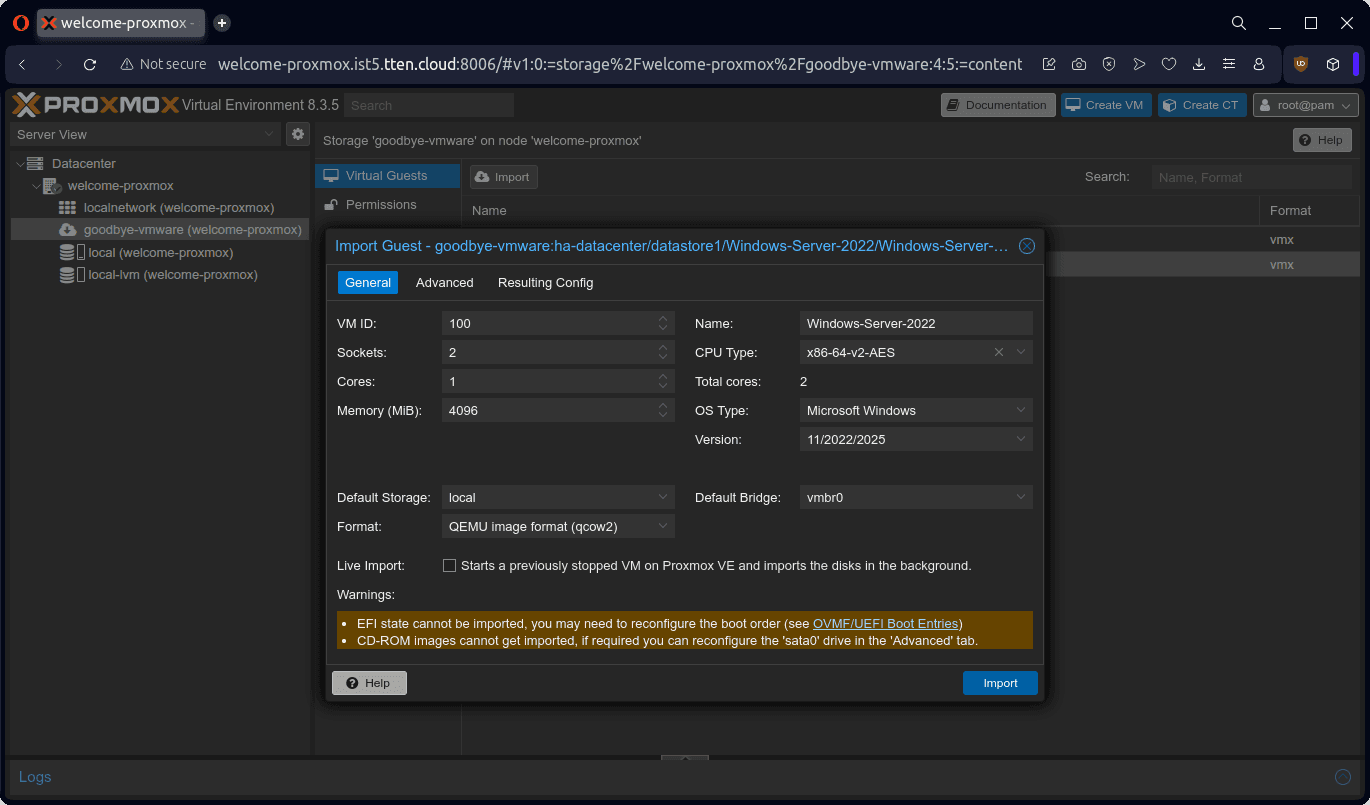Image resolution: width=1370 pixels, height=805 pixels.
Task: Open a new browser tab
Action: [x=222, y=22]
